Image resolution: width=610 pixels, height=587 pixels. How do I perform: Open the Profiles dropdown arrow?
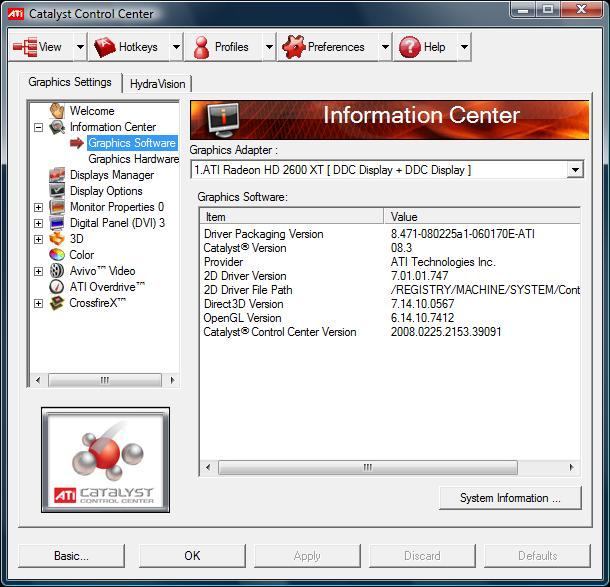269,47
